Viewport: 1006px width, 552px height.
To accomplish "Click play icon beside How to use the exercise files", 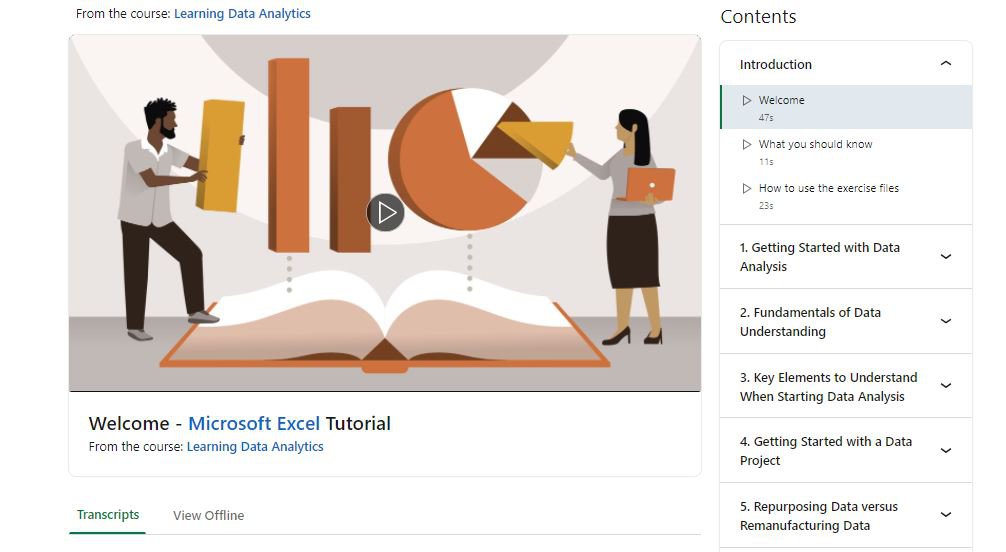I will (x=746, y=188).
